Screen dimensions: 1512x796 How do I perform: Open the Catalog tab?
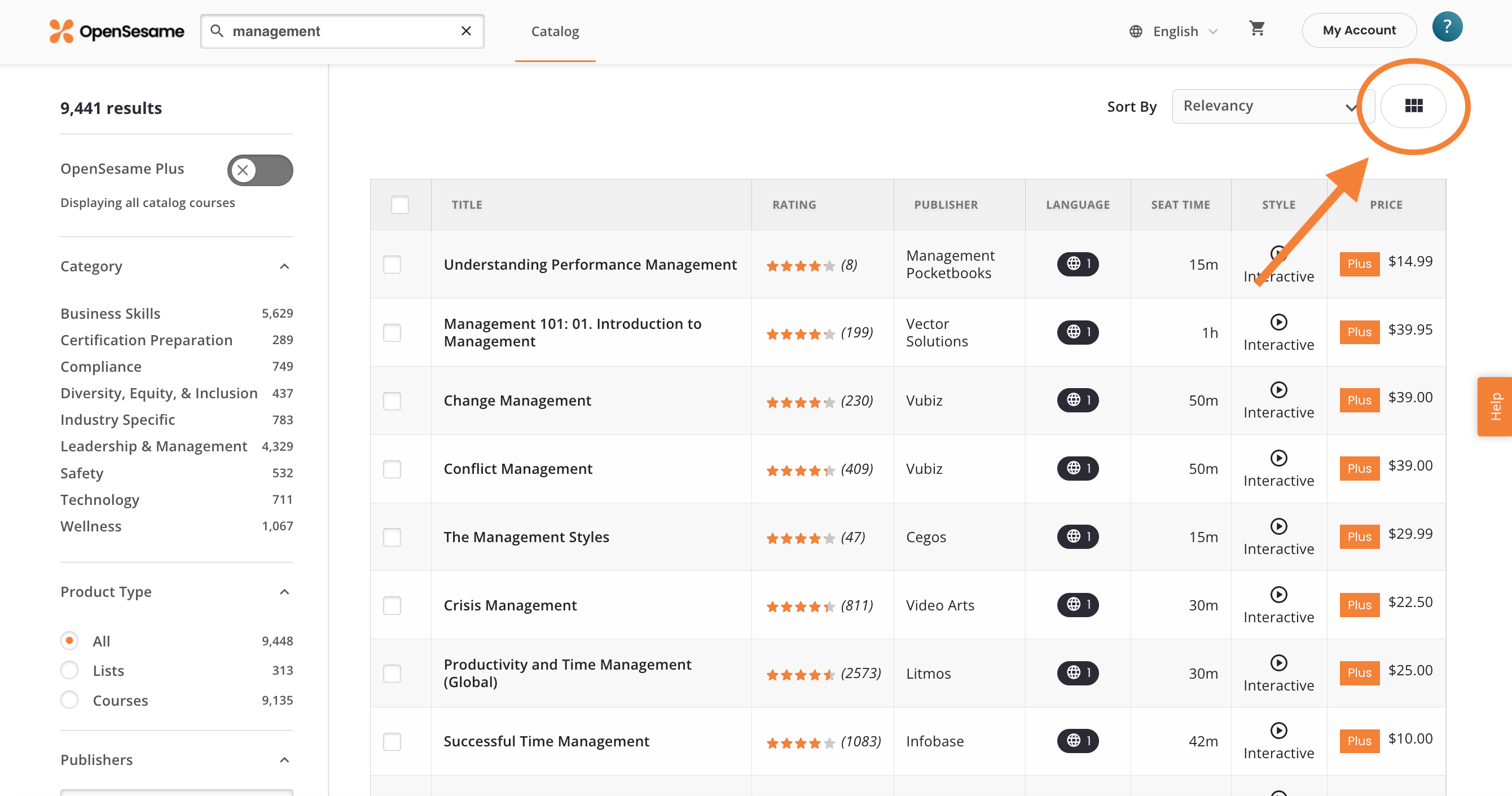pos(555,31)
